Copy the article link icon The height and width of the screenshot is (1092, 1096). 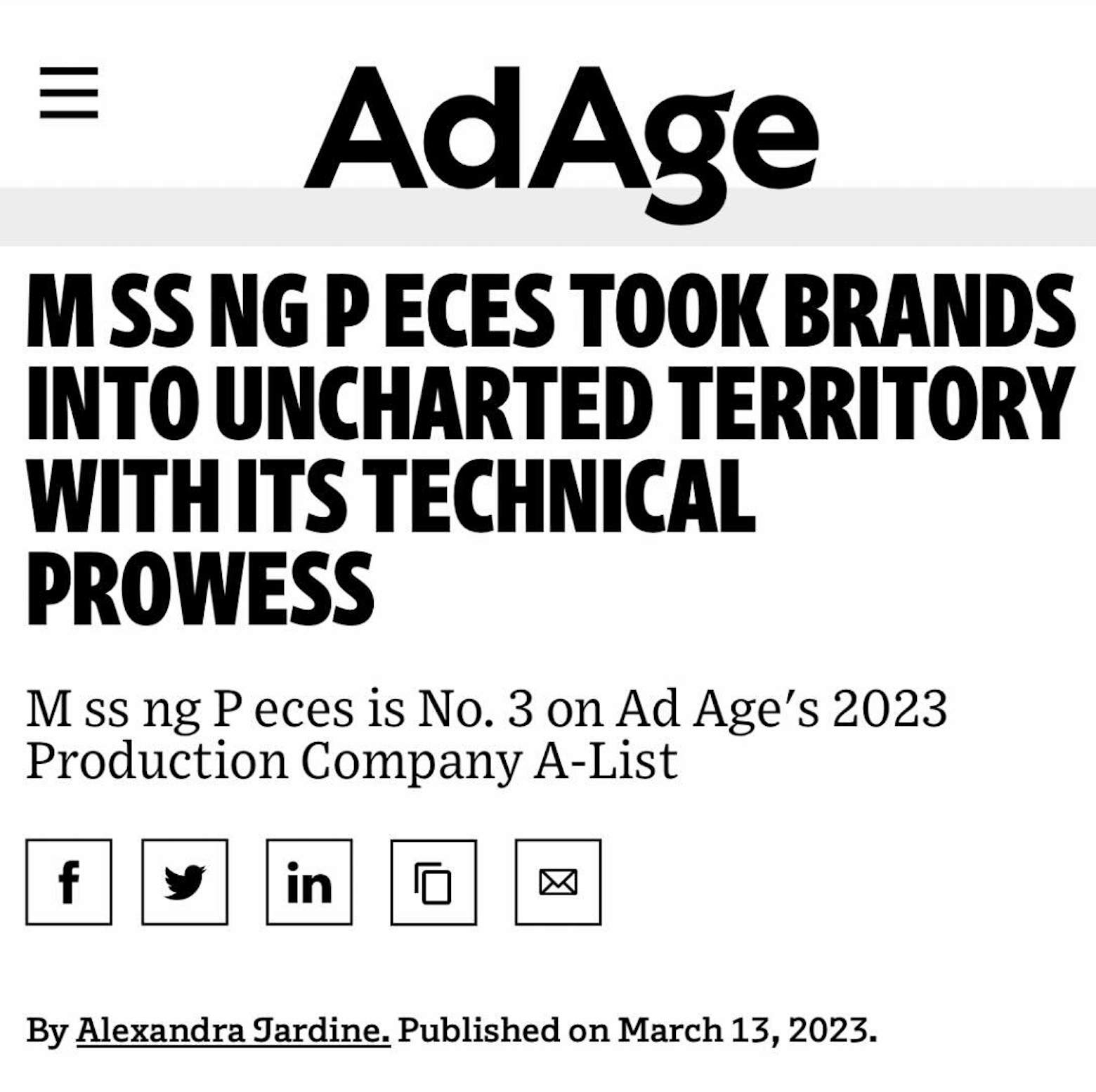coord(433,882)
